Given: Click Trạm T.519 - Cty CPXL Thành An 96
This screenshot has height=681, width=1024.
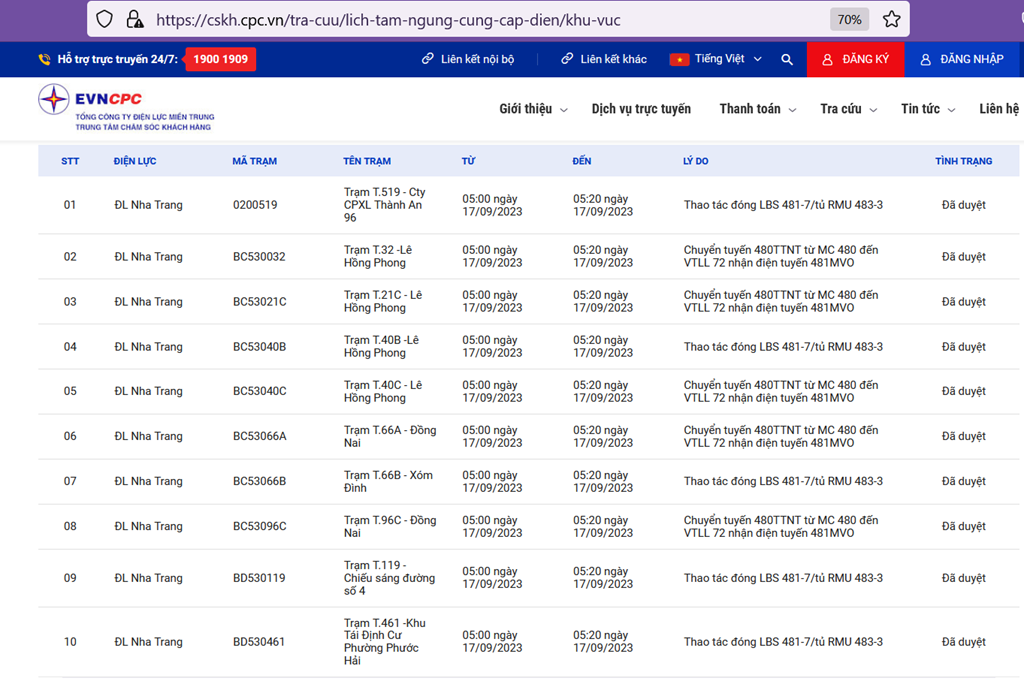Looking at the screenshot, I should 385,205.
